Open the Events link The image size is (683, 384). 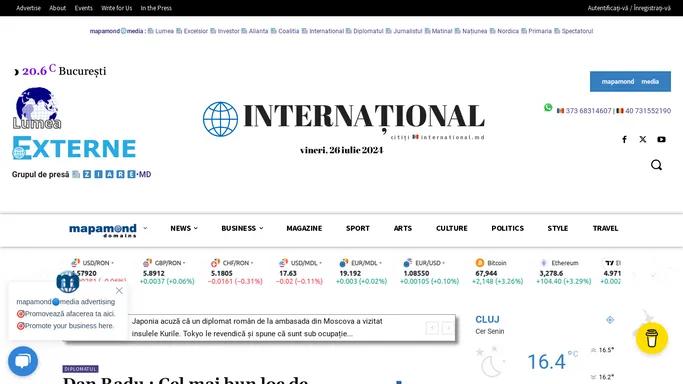(84, 8)
